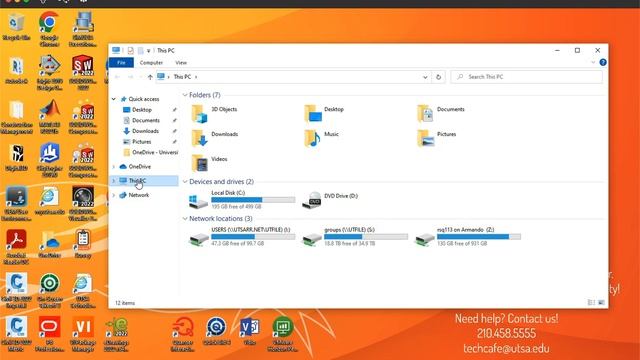Open the Computer ribbon tab

pyautogui.click(x=151, y=62)
